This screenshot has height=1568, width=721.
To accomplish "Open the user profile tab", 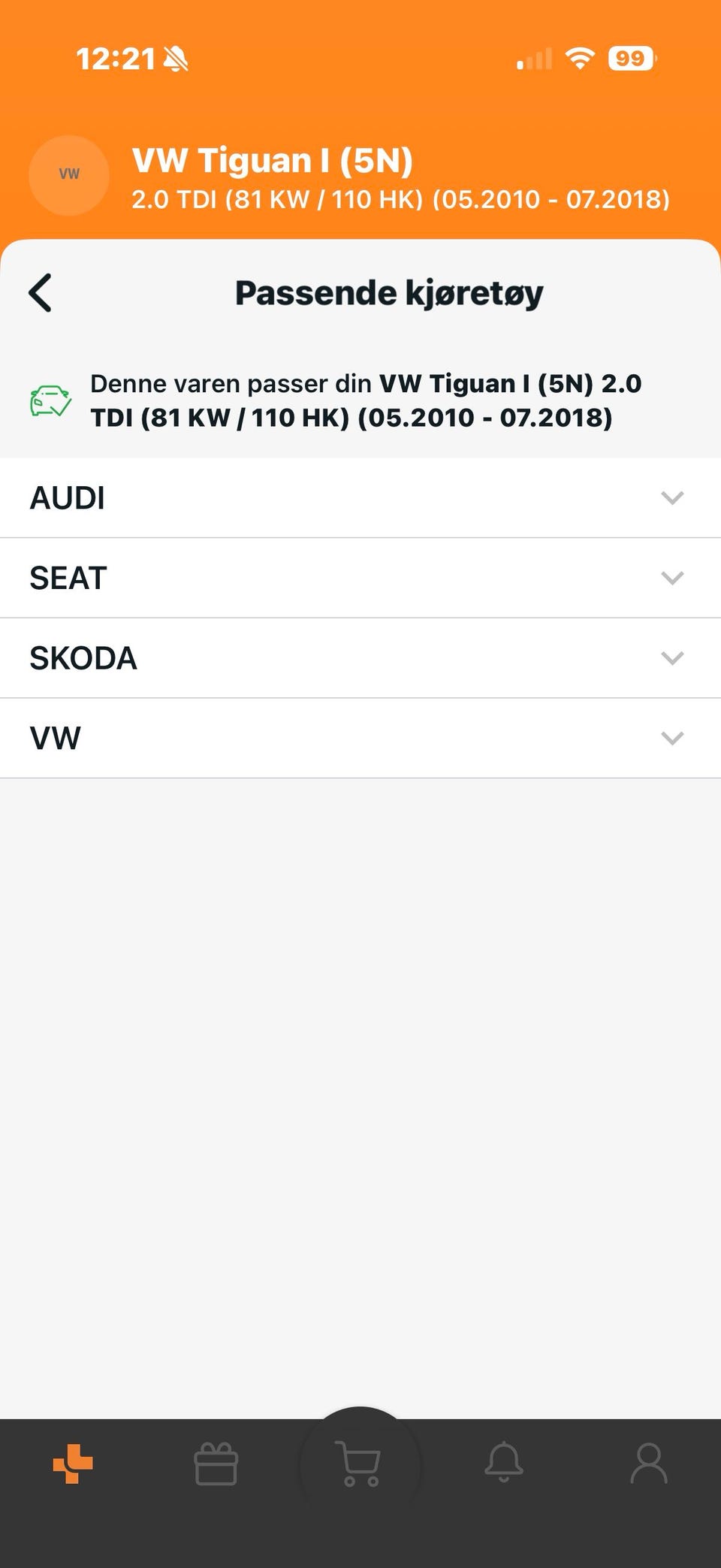I will (648, 1462).
